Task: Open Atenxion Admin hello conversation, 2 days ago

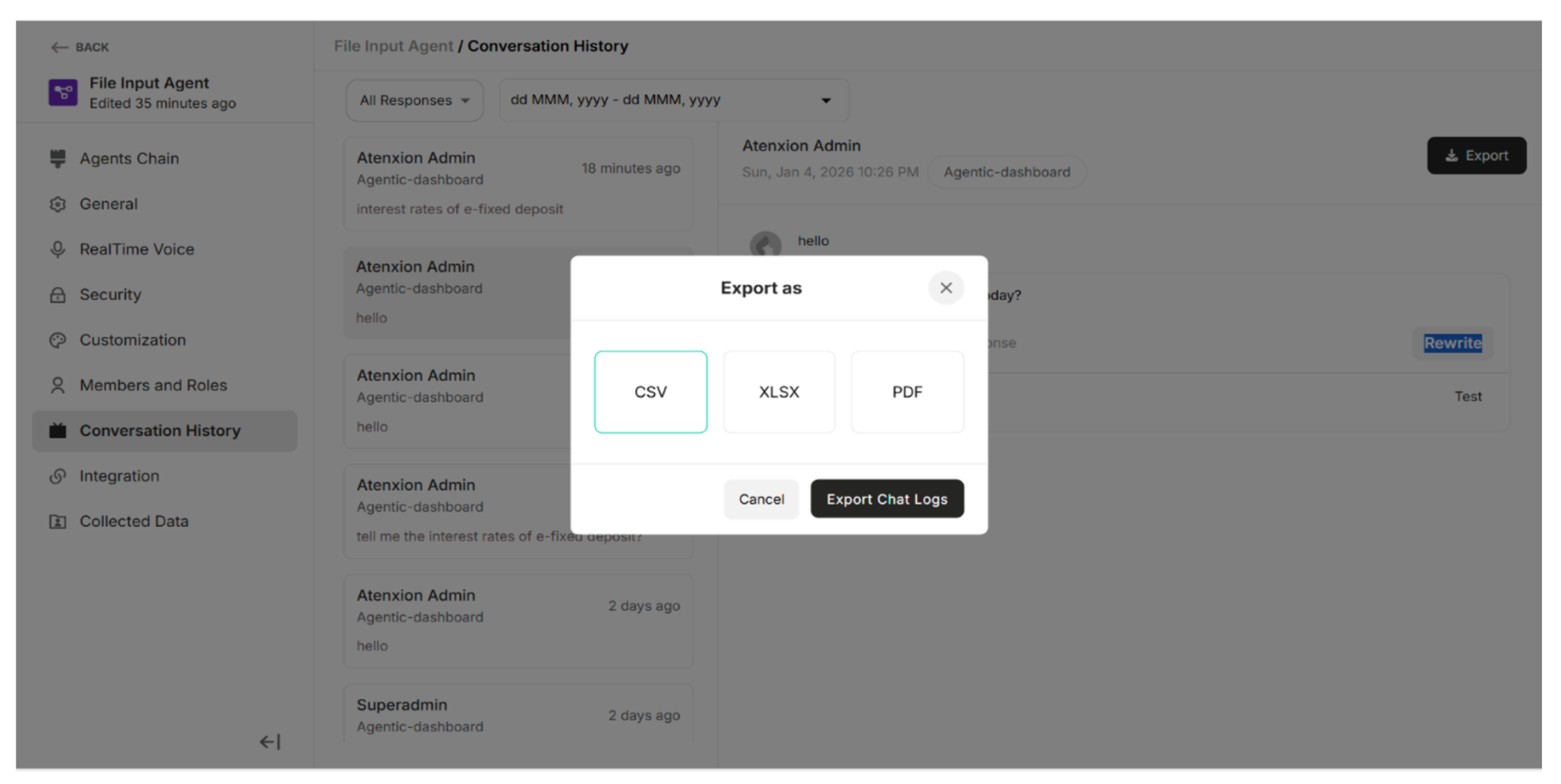Action: click(x=518, y=621)
